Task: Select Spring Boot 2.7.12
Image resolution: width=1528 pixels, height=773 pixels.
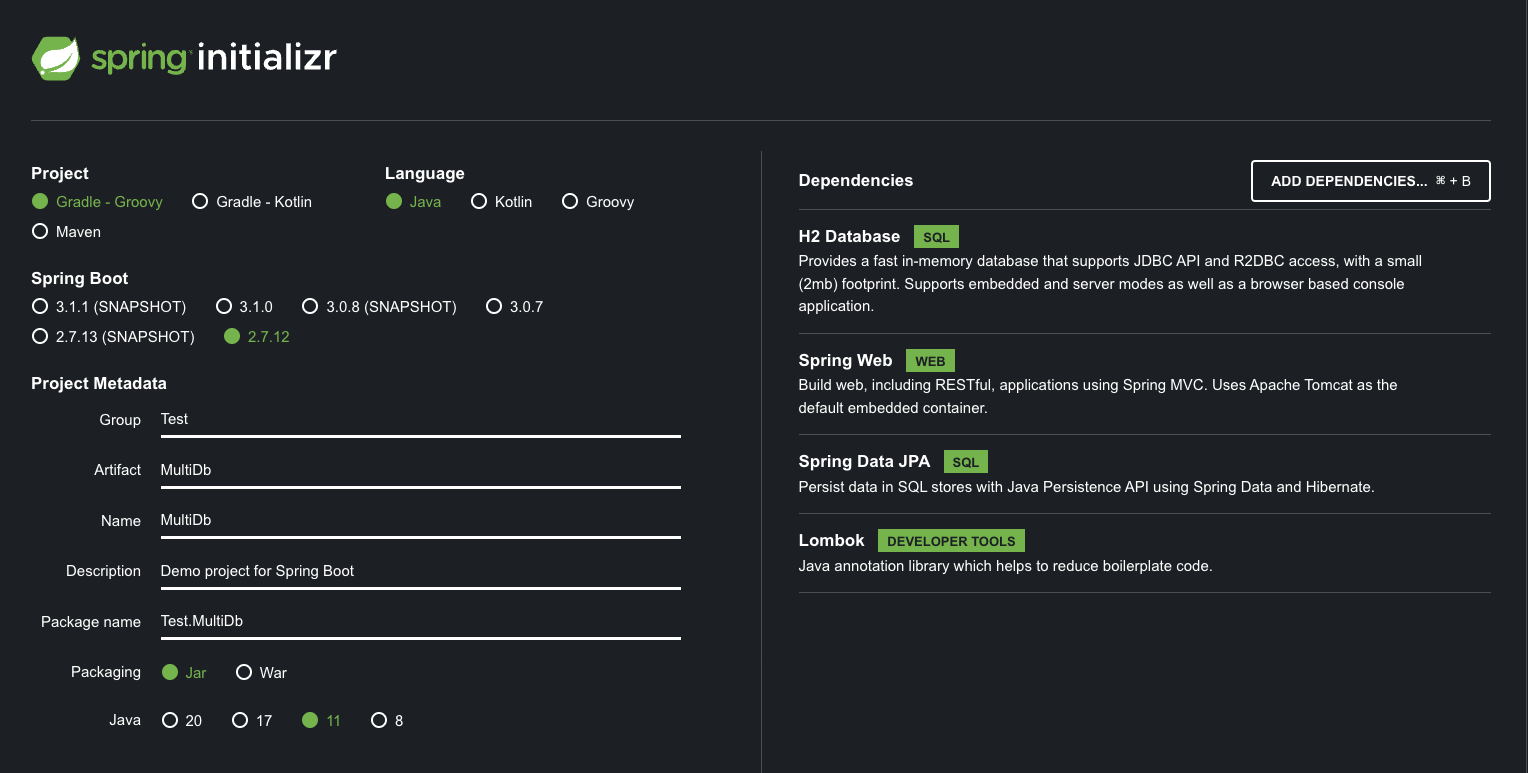Action: pyautogui.click(x=257, y=337)
